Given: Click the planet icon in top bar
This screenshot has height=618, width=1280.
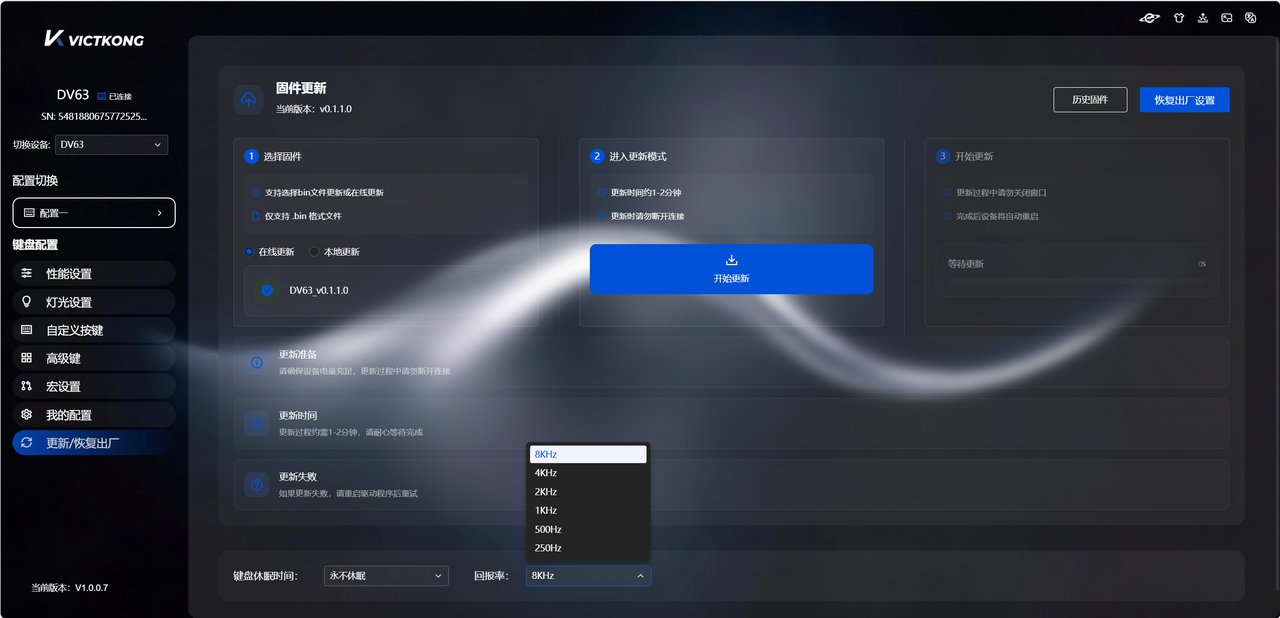Looking at the screenshot, I should pyautogui.click(x=1150, y=17).
